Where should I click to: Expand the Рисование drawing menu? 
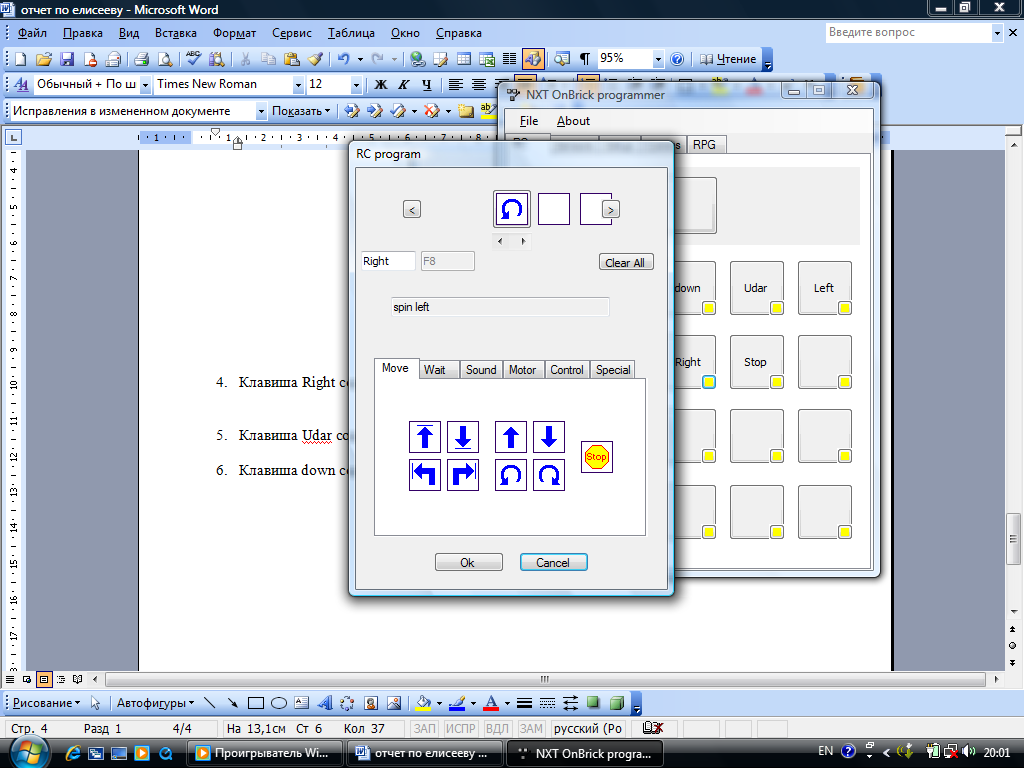click(x=46, y=703)
